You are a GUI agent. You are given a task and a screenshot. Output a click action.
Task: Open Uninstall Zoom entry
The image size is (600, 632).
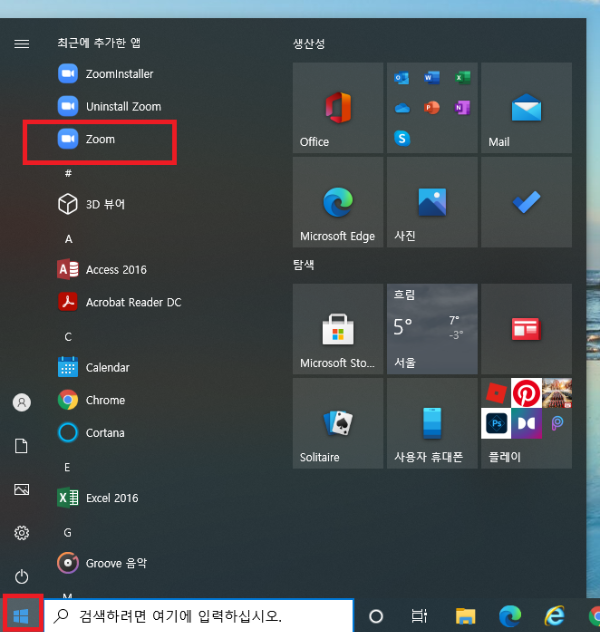[110, 106]
